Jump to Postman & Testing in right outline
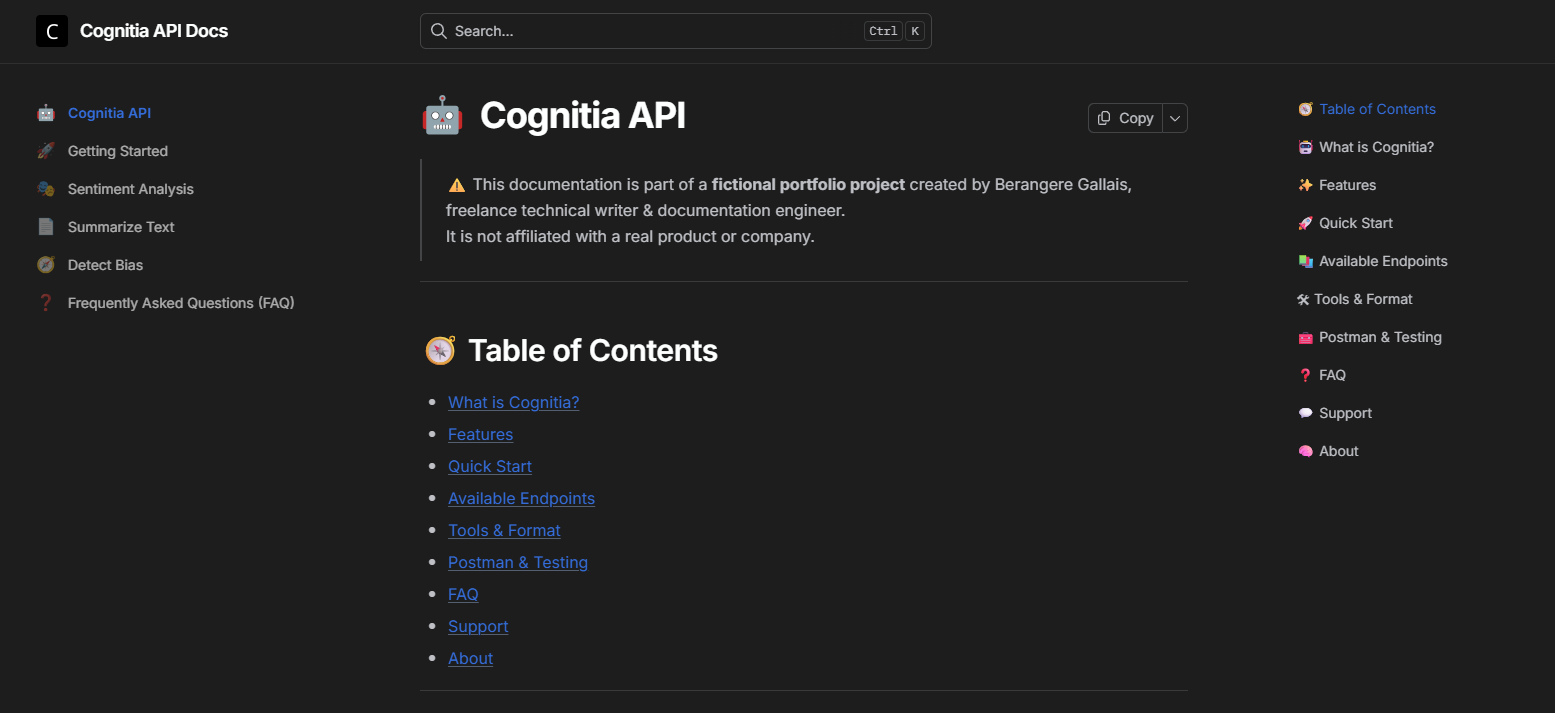 click(1380, 337)
